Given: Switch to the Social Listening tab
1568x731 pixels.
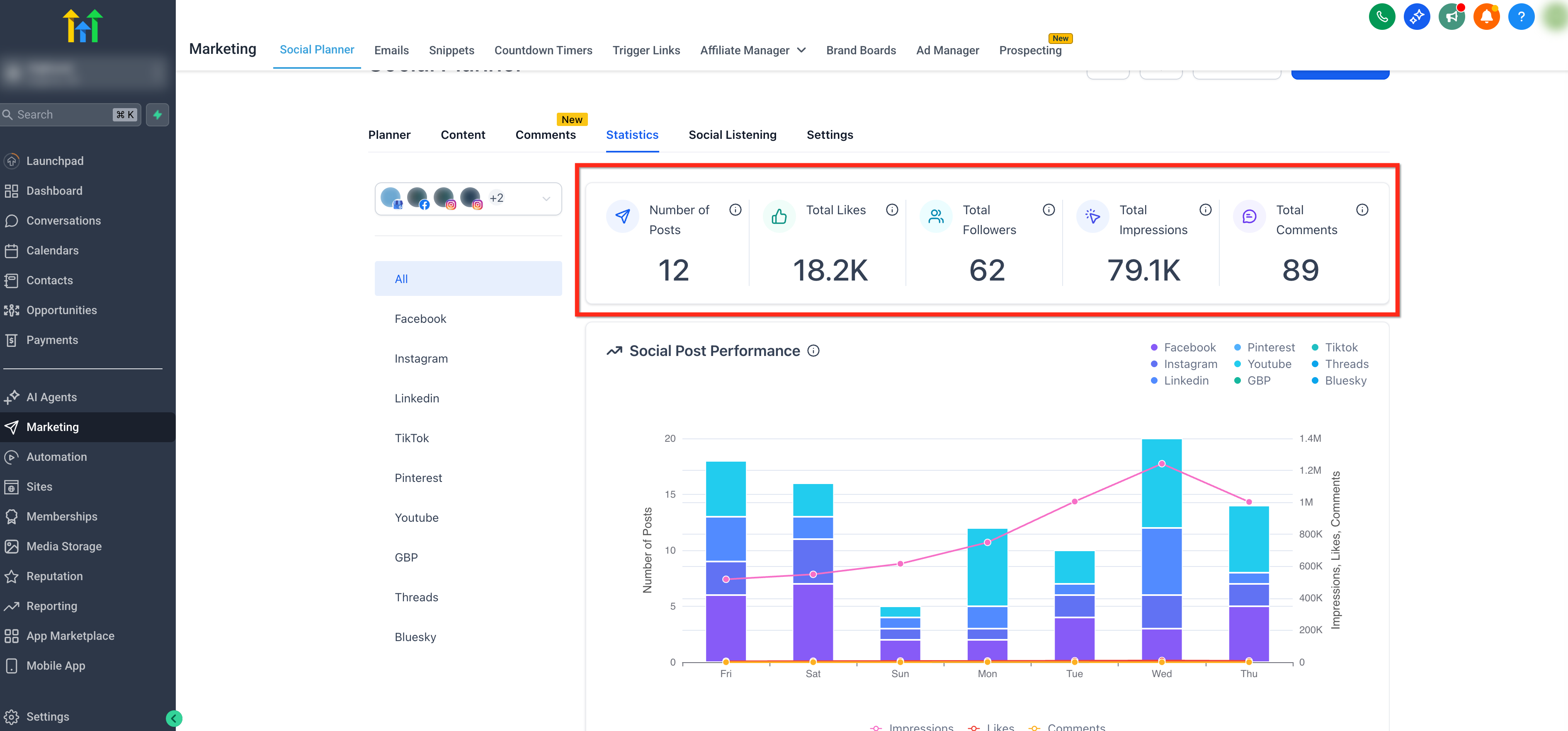Looking at the screenshot, I should 732,135.
